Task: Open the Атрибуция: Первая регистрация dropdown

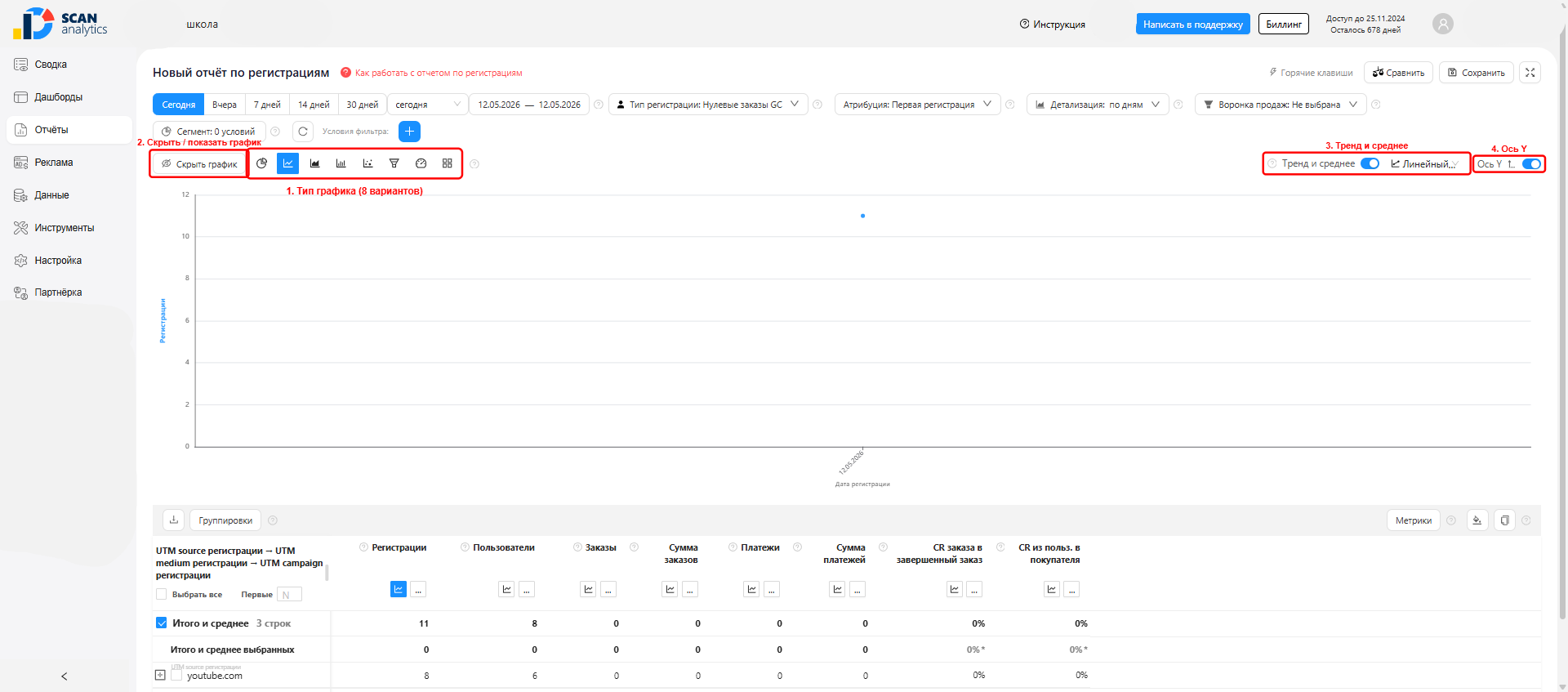Action: point(917,105)
